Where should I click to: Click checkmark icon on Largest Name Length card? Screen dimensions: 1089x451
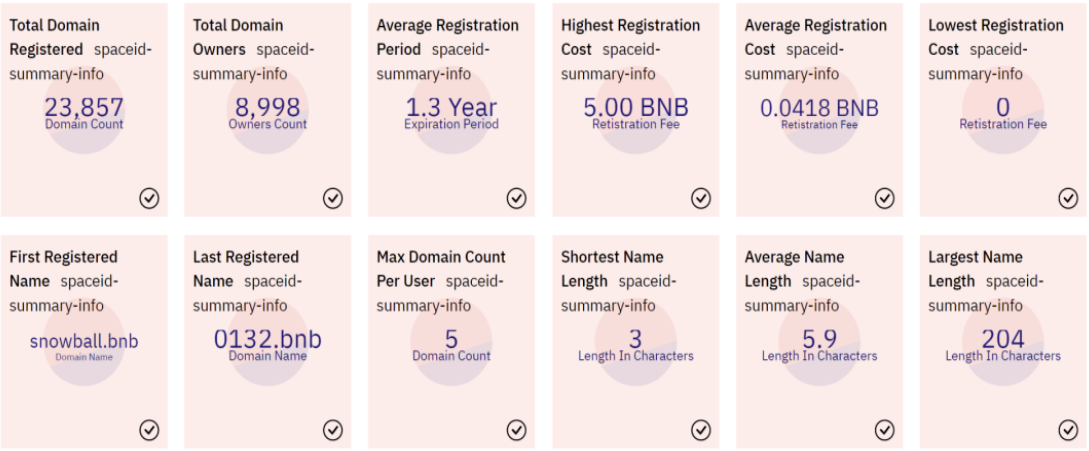pyautogui.click(x=1068, y=431)
